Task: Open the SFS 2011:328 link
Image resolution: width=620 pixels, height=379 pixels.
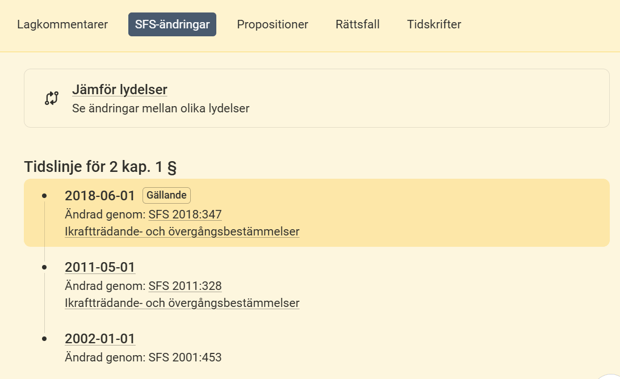Action: [x=185, y=286]
